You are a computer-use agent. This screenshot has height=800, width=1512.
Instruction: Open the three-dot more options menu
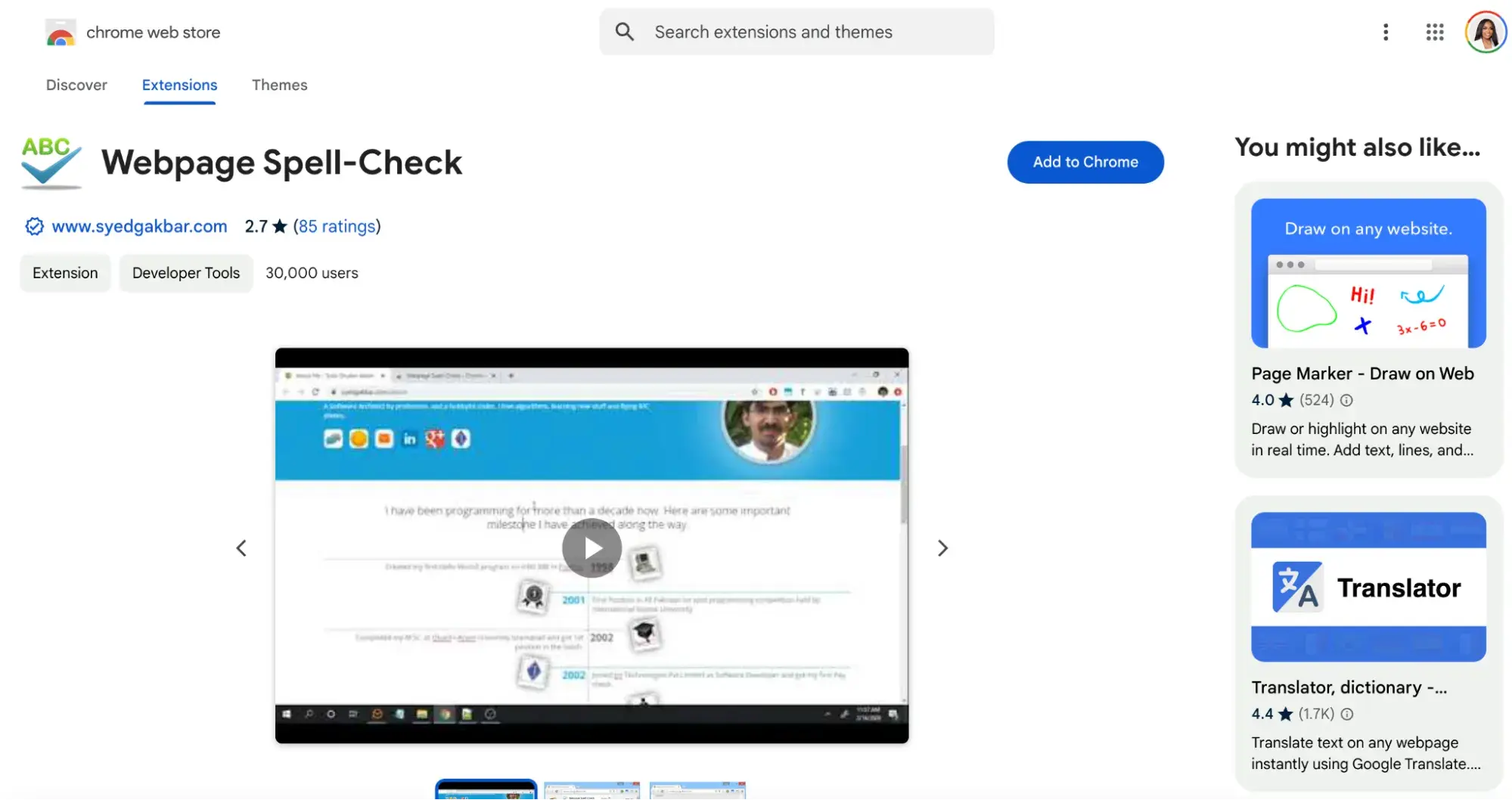1385,32
